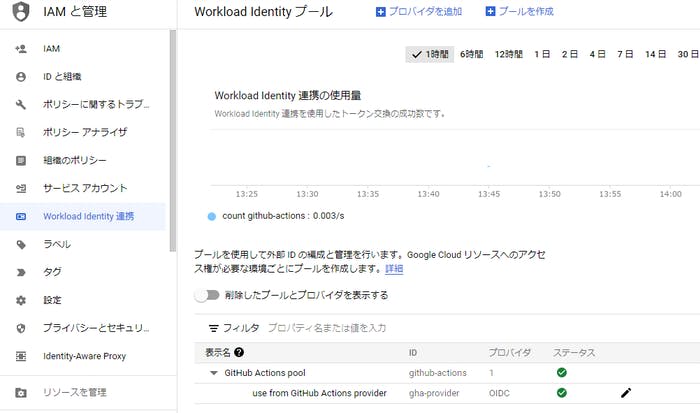Click the wrench icon for policy troubleshooting
Viewport: 700px width, 413px height.
click(x=21, y=104)
